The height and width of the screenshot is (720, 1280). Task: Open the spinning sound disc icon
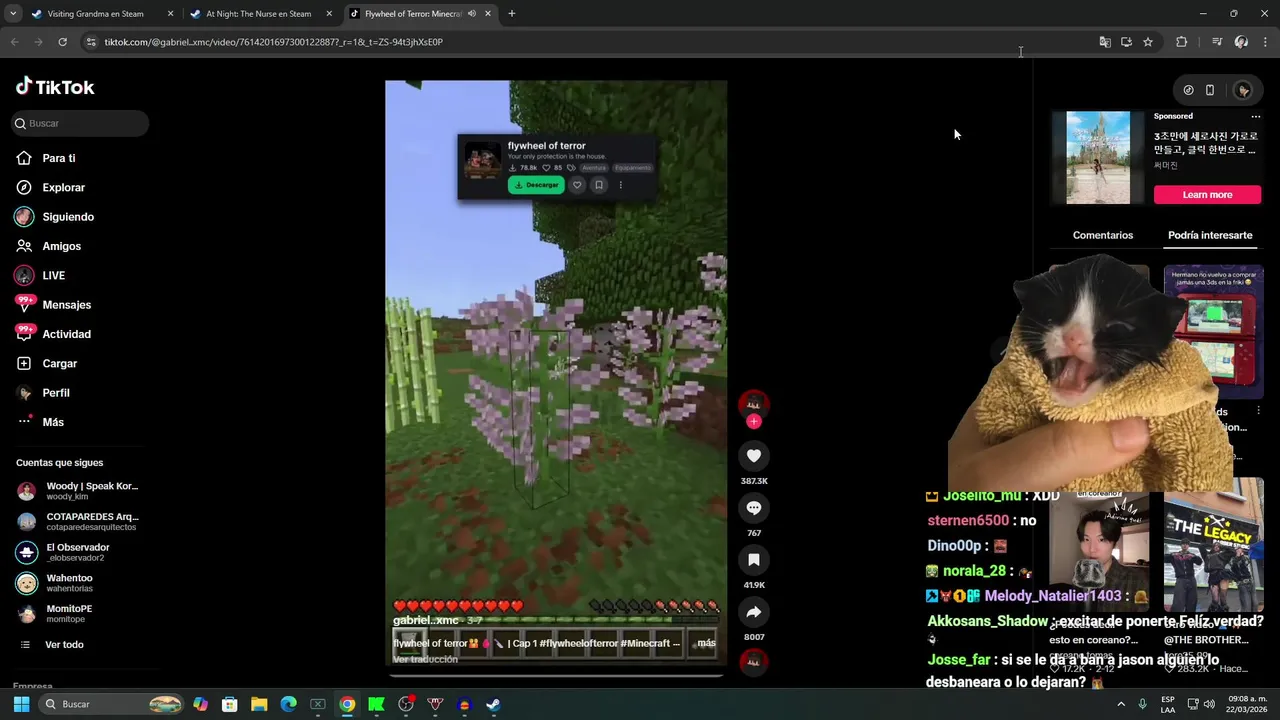pyautogui.click(x=754, y=661)
